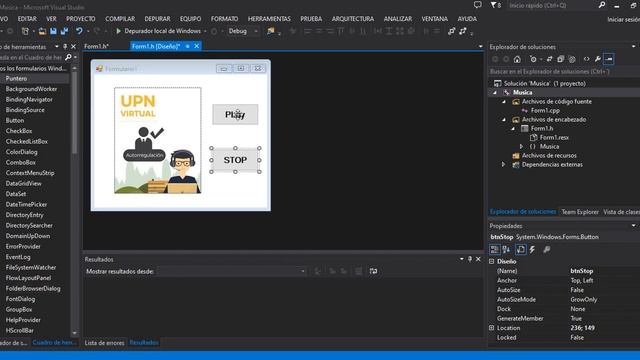
Task: Switch to Team Explorer tab
Action: pos(580,212)
